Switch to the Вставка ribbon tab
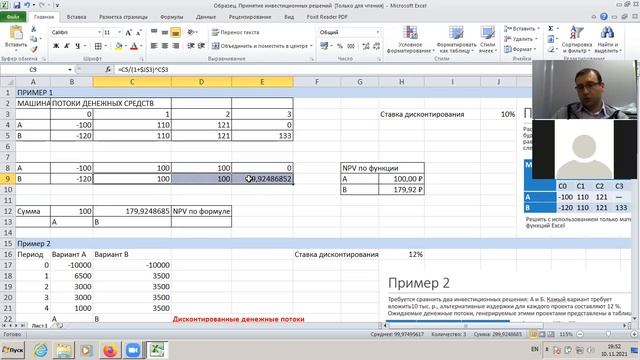 [76, 17]
